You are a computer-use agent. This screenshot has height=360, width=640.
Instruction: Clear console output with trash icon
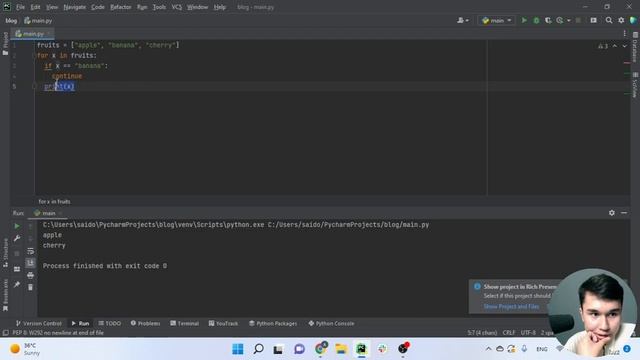click(x=31, y=287)
